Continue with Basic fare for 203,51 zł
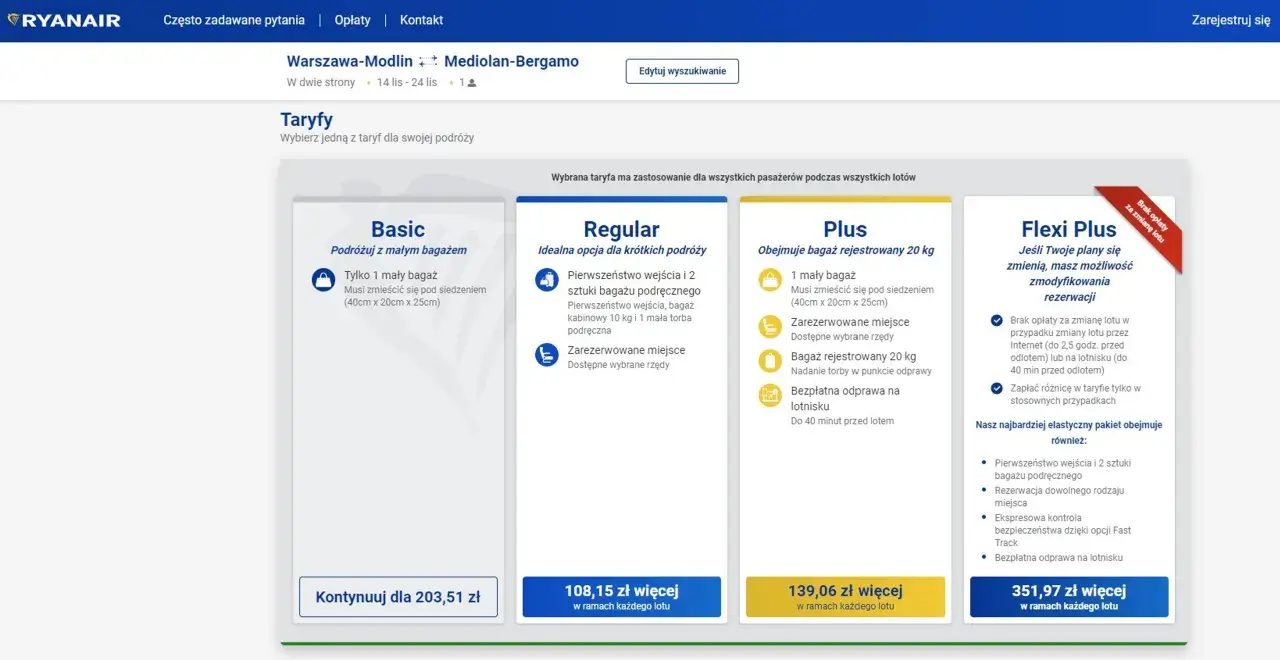Viewport: 1280px width, 660px height. pyautogui.click(x=398, y=597)
